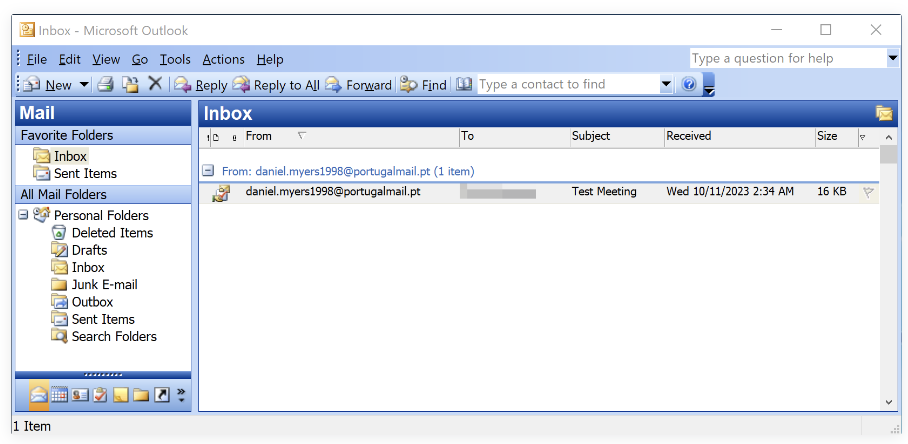908x444 pixels.
Task: Click the Find button in toolbar
Action: pyautogui.click(x=423, y=85)
